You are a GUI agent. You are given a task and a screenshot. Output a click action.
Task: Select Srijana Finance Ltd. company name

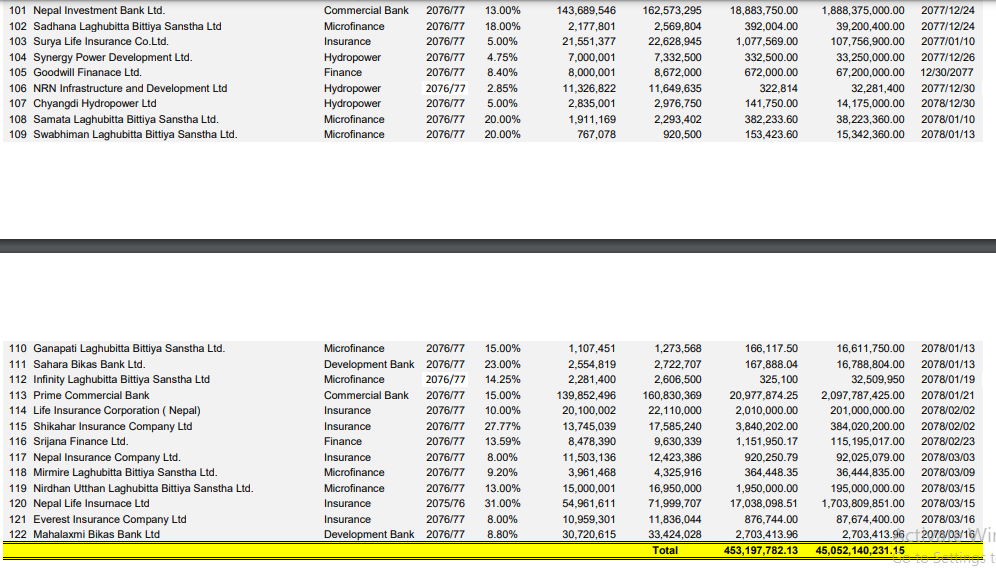tap(81, 441)
